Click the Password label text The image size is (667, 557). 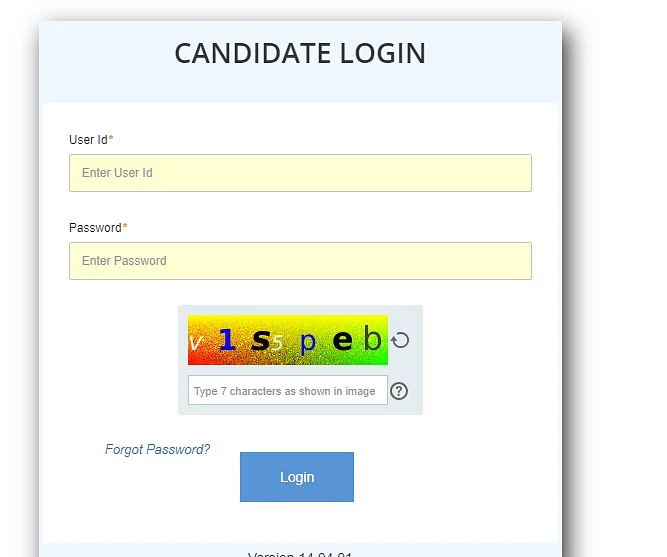coord(95,228)
